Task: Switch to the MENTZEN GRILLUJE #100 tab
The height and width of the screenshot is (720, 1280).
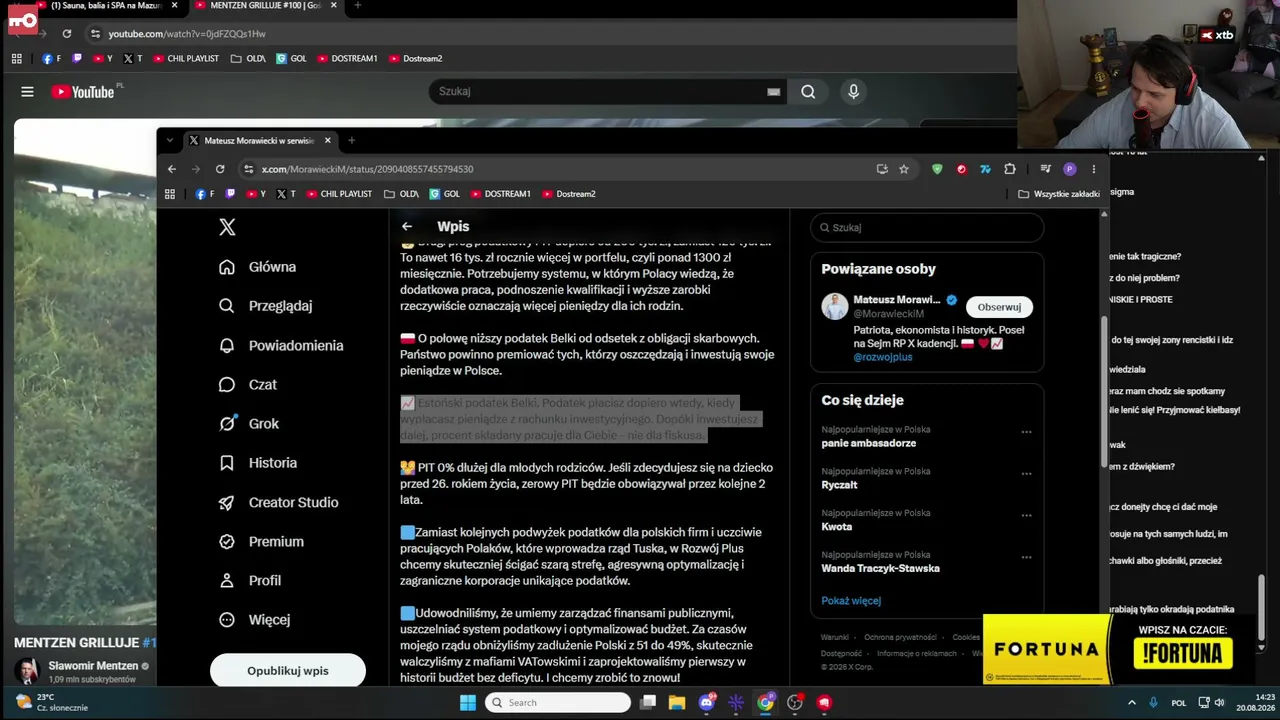Action: tap(265, 6)
